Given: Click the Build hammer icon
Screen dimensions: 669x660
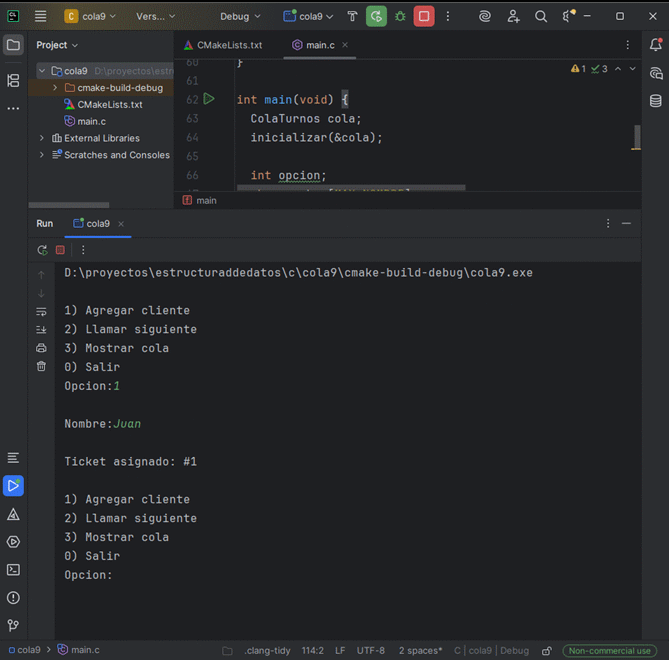Looking at the screenshot, I should click(352, 16).
